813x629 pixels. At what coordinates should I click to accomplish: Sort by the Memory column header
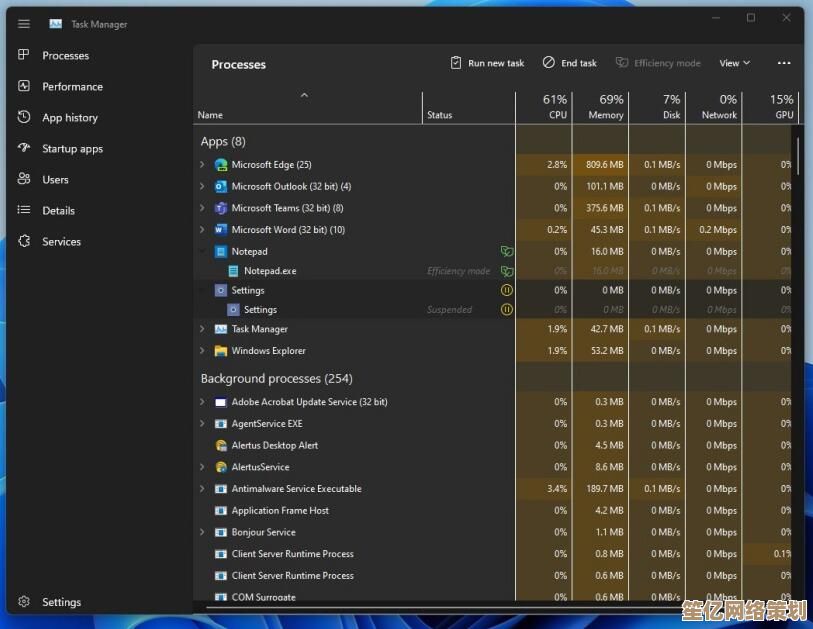tap(600, 108)
